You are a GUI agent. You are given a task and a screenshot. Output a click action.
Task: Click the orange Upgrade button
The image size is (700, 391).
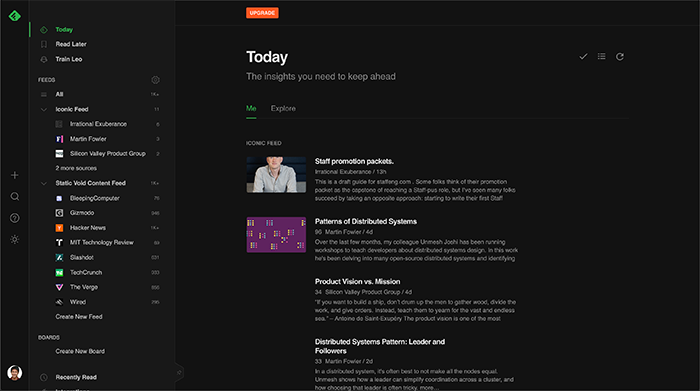[x=262, y=13]
